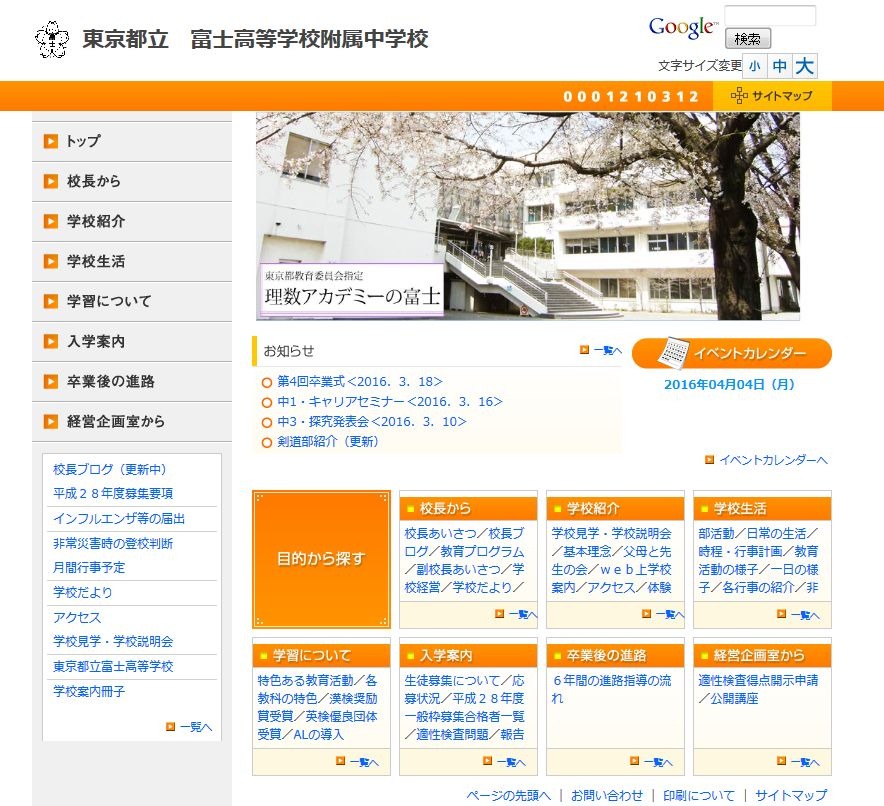Image resolution: width=884 pixels, height=806 pixels.
Task: Click the arrow icon beside 入学案内 in sidebar
Action: click(51, 341)
